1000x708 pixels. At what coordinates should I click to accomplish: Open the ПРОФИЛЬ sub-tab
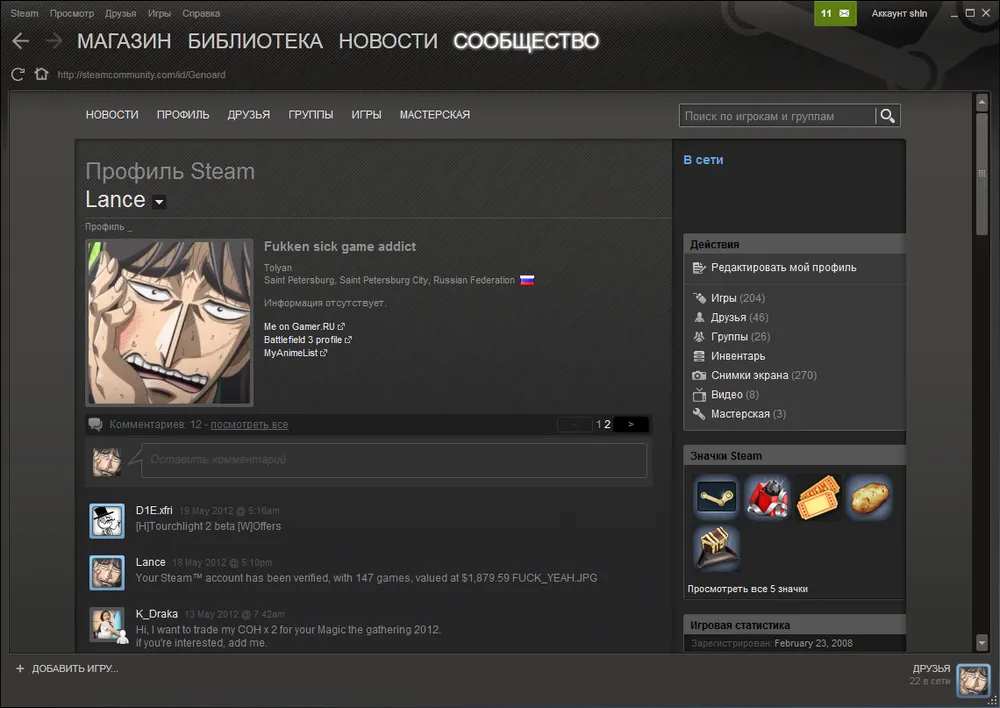coord(183,115)
